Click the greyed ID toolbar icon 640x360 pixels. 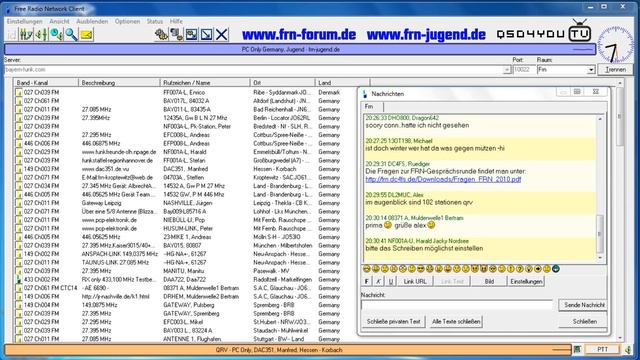click(12, 35)
